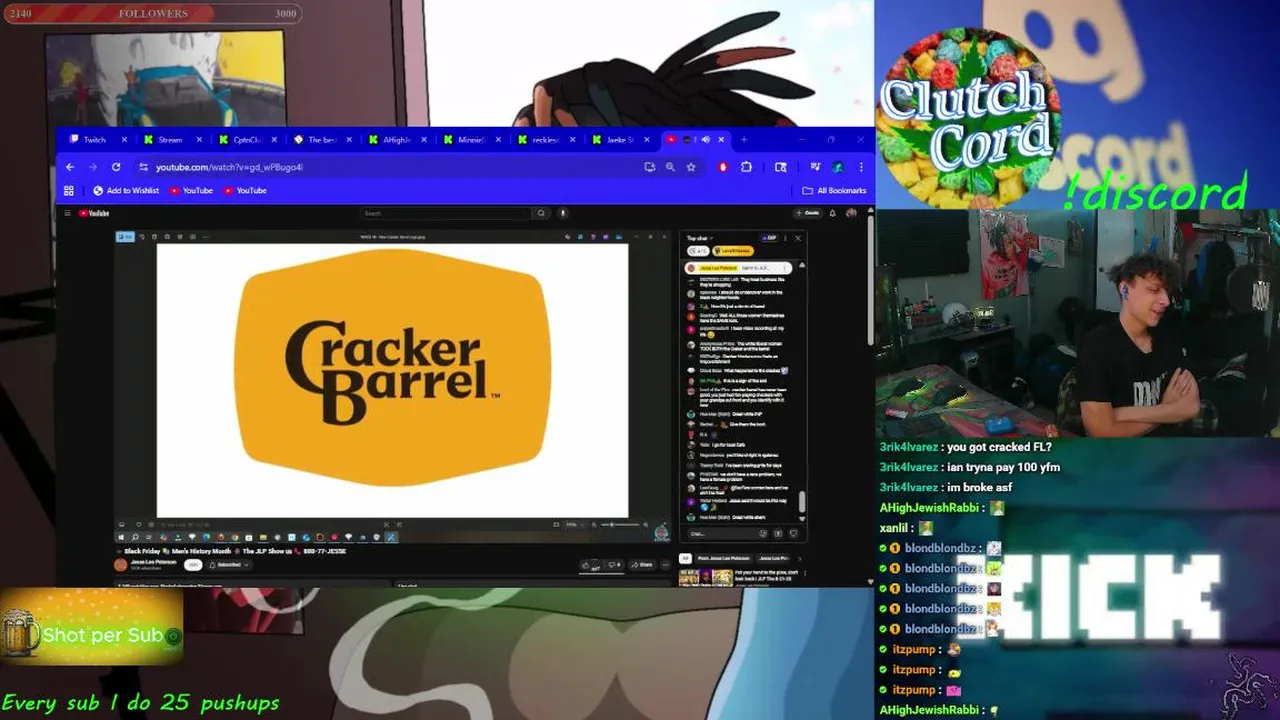The height and width of the screenshot is (720, 1280).
Task: Open the red ad-blocker extension
Action: 723,167
